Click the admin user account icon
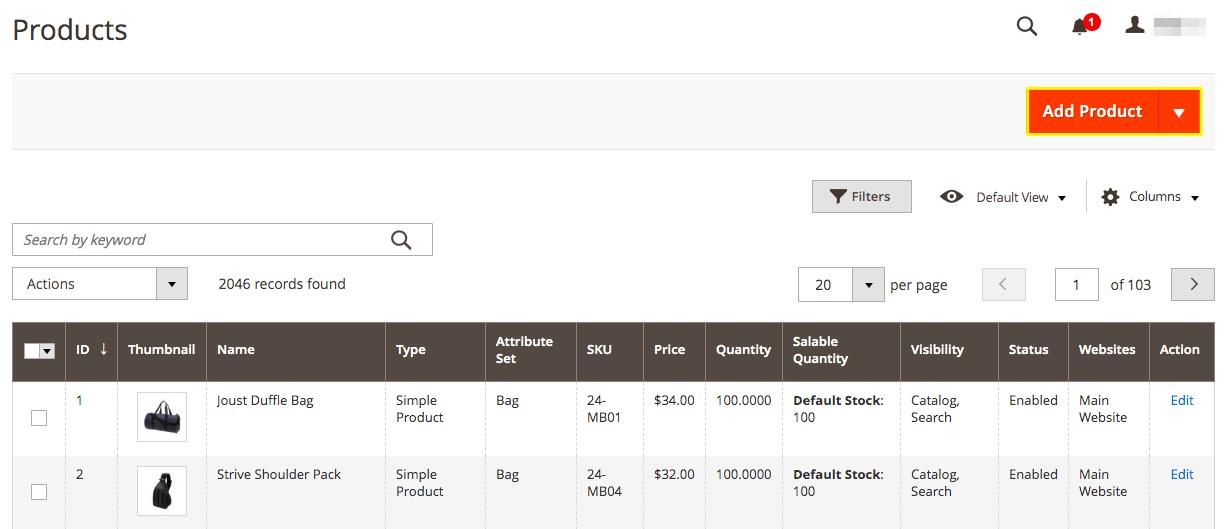The image size is (1226, 529). pyautogui.click(x=1134, y=26)
